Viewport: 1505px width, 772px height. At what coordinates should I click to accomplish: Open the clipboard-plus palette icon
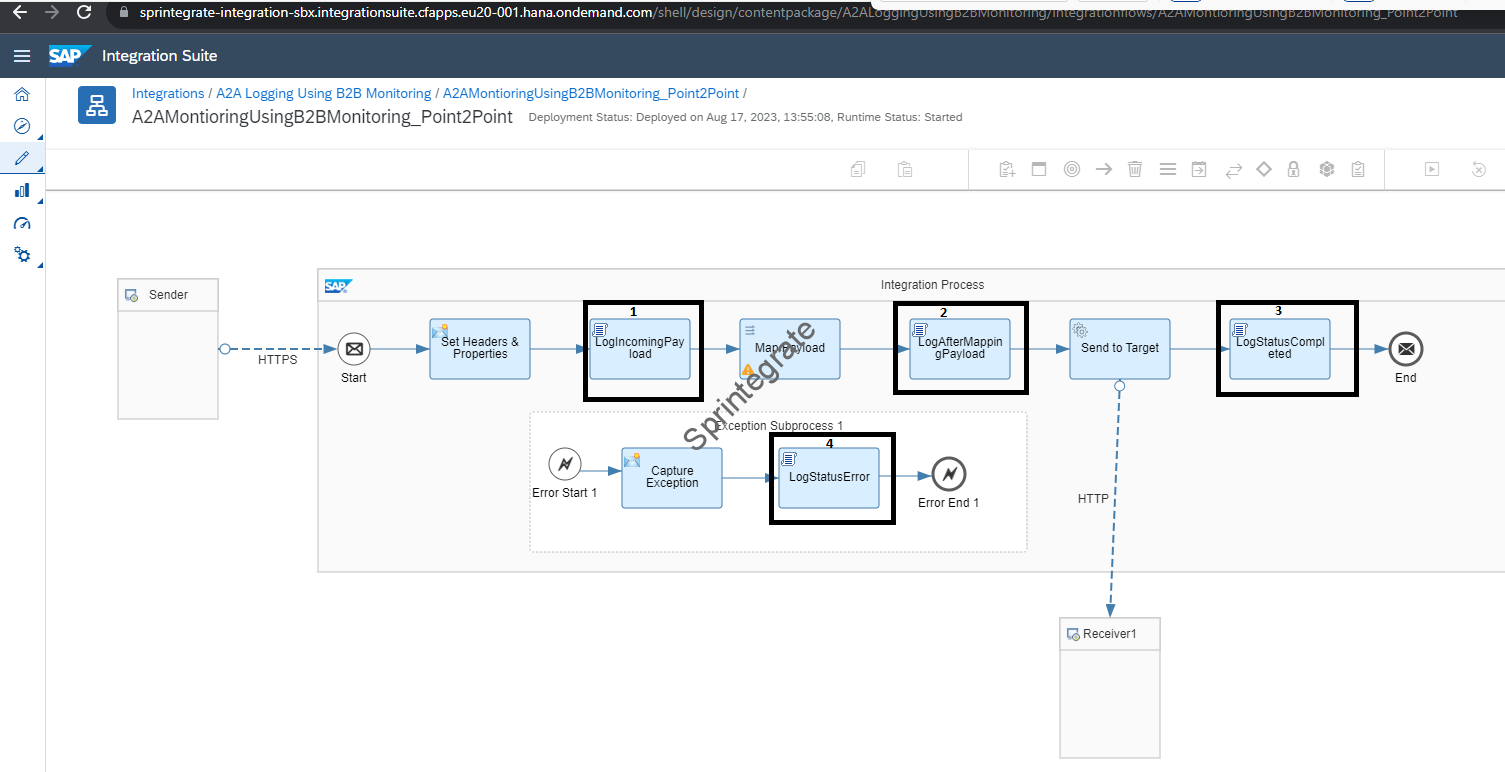click(x=1007, y=169)
